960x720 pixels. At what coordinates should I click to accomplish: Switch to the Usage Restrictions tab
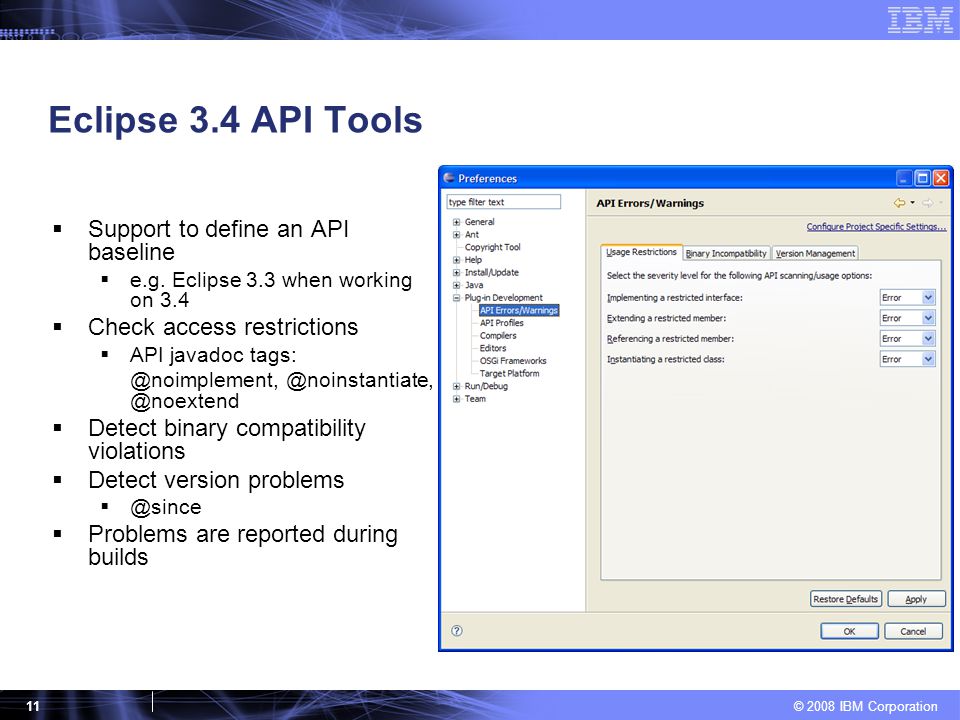(x=641, y=252)
